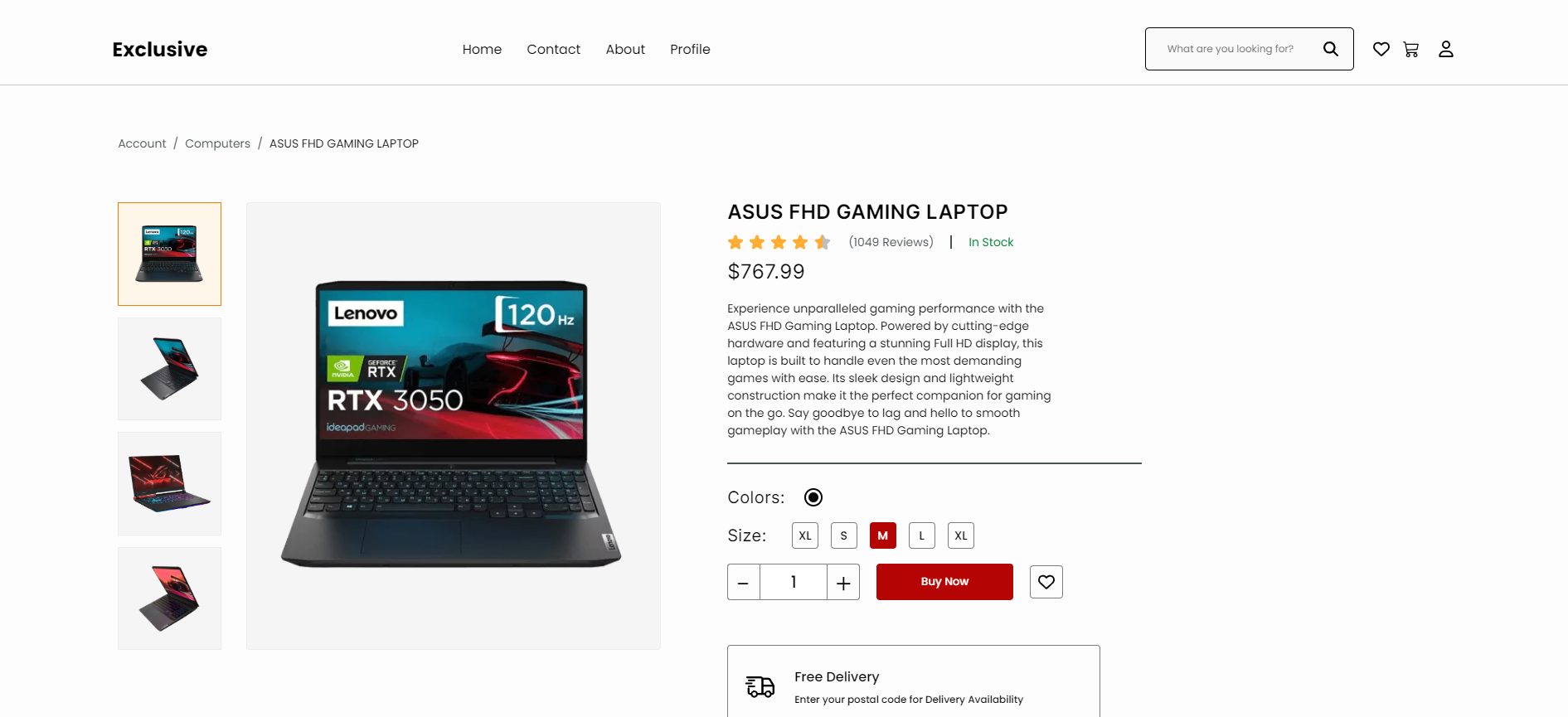
Task: Increase quantity with the plus button
Action: (843, 582)
